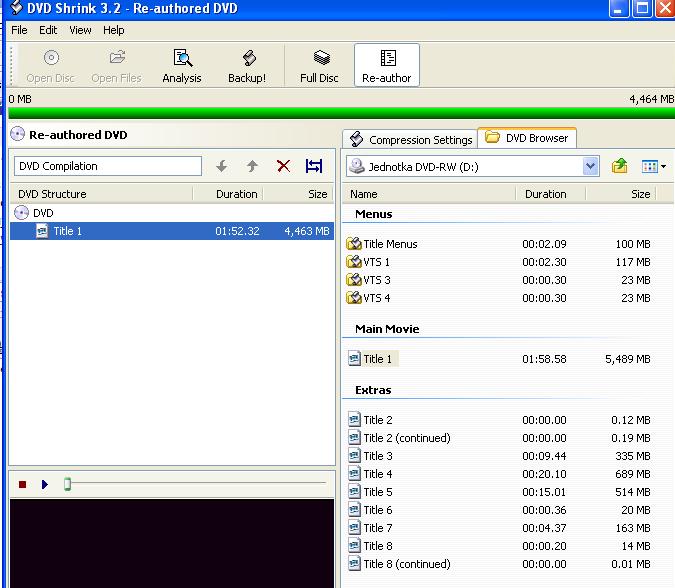675x588 pixels.
Task: Click the Duration column header in browser
Action: point(545,194)
